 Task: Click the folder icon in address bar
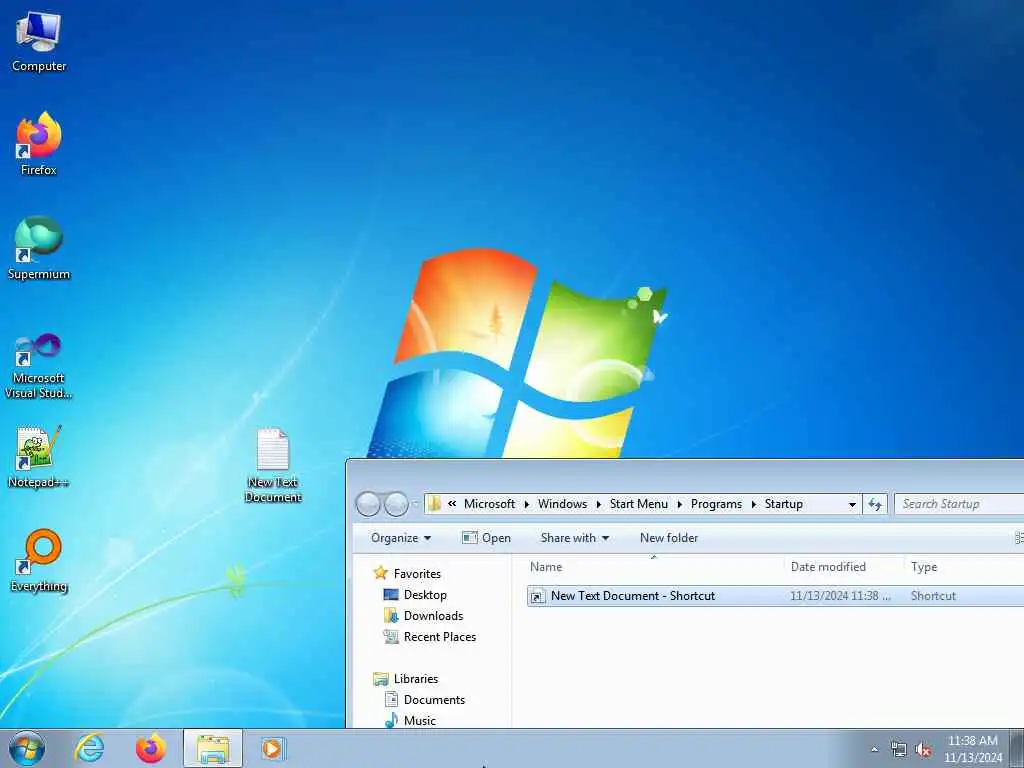coord(435,504)
